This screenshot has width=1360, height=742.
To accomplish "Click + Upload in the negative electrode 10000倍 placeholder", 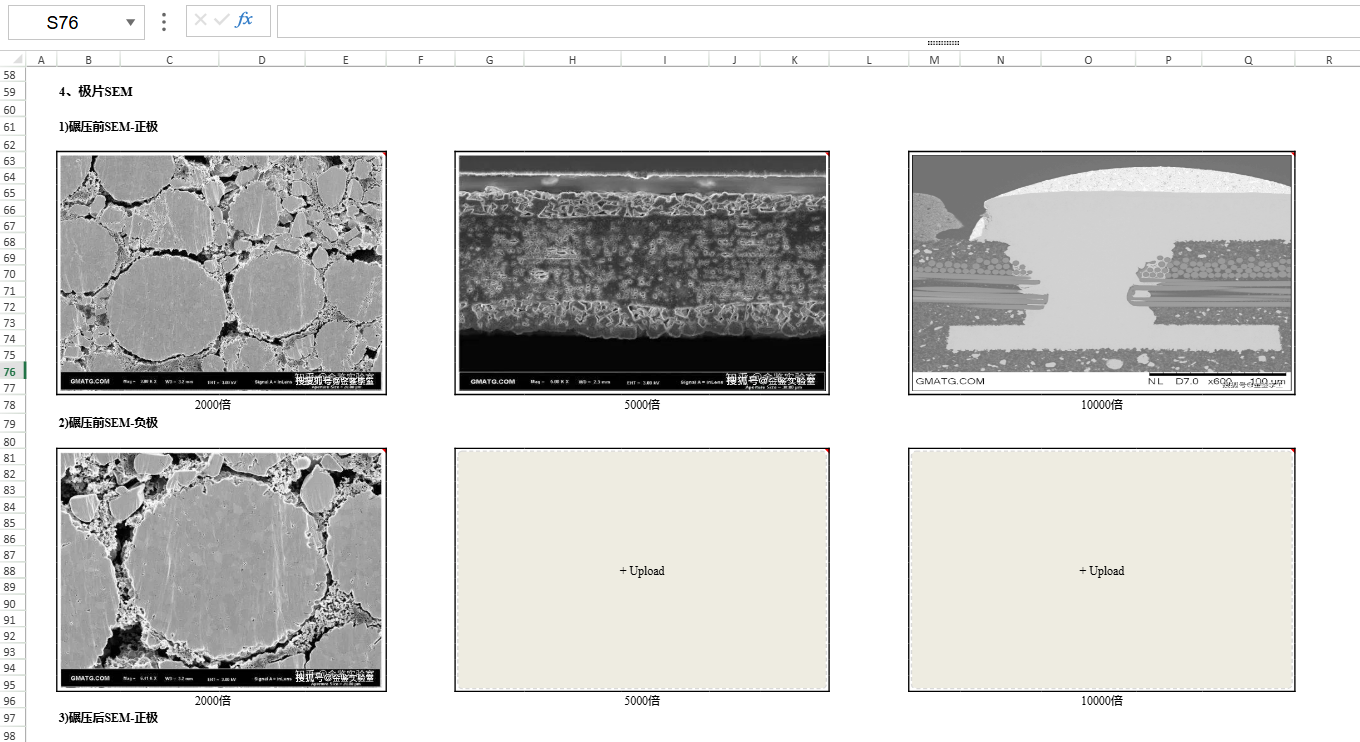I will (x=1101, y=571).
